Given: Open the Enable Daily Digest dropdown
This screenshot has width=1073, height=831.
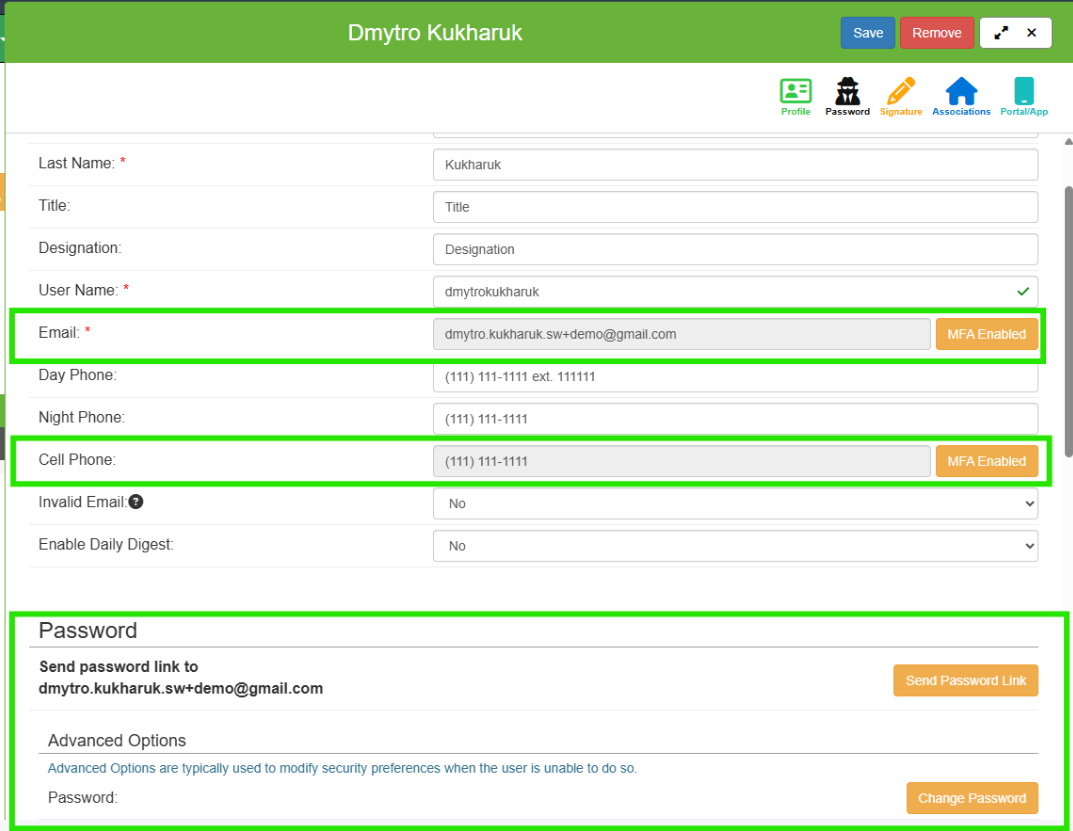Looking at the screenshot, I should (735, 546).
